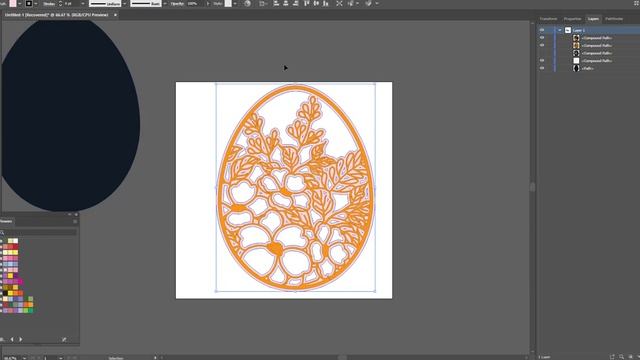Click the Locate Object icon in Layers panel
Viewport: 640px width, 360px height.
(621, 357)
